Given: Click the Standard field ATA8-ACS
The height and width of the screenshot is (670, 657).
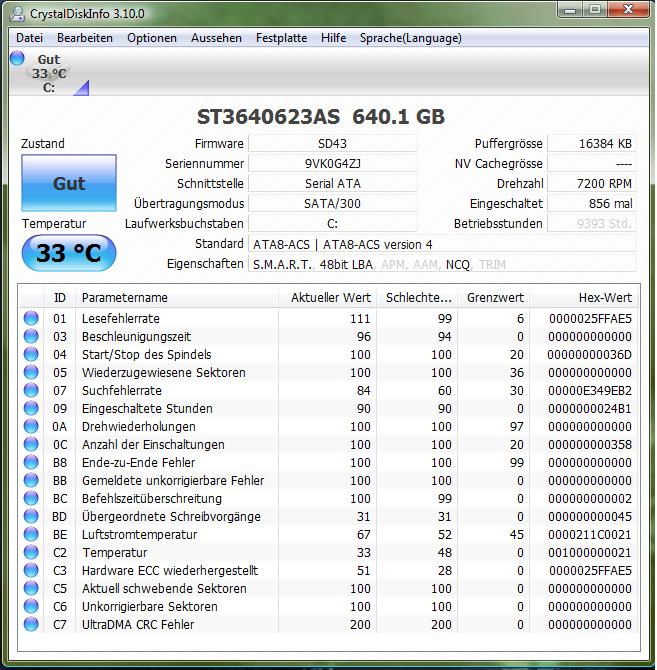Looking at the screenshot, I should pos(443,244).
